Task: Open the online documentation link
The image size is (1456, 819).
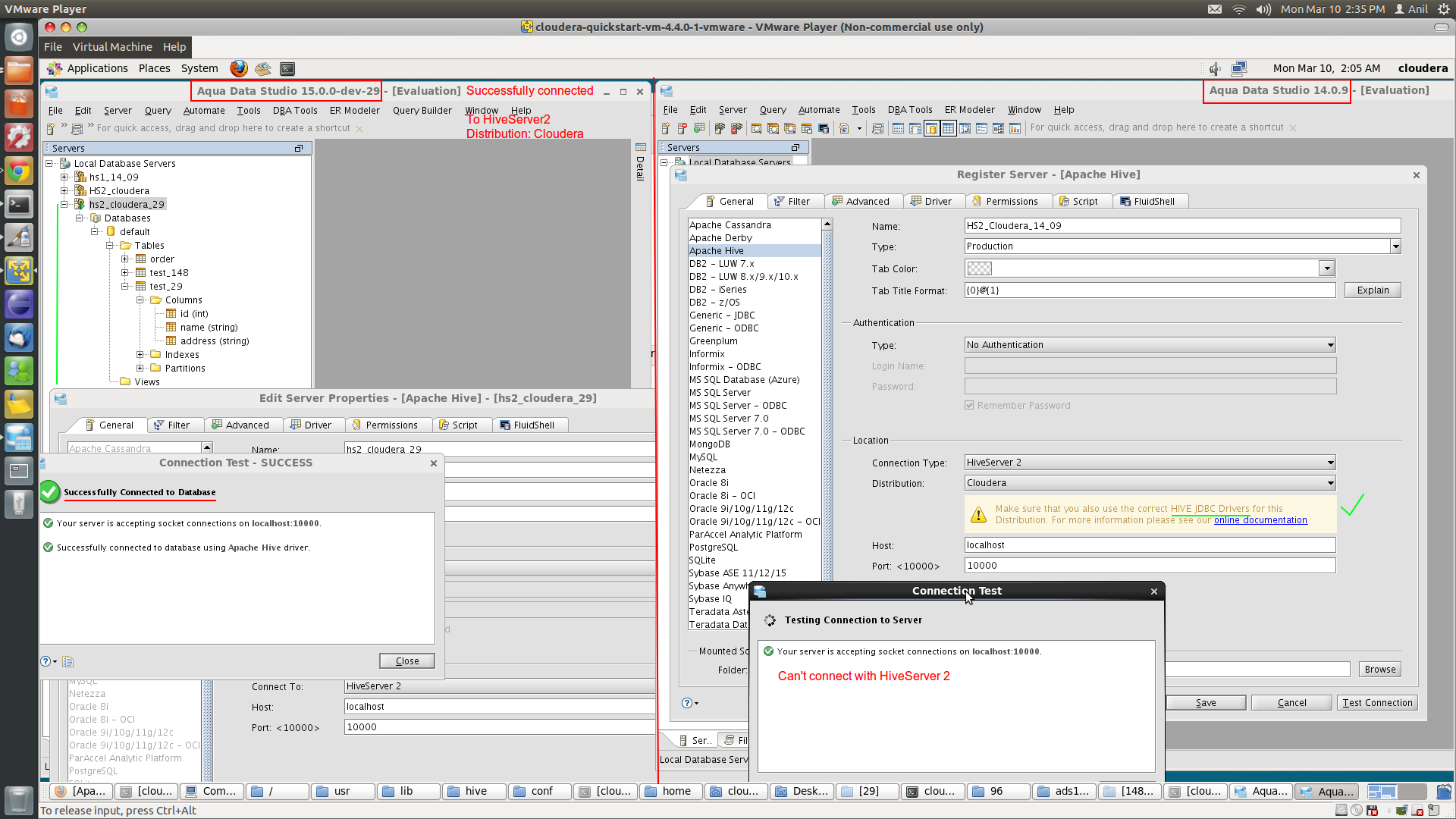Action: click(1260, 520)
